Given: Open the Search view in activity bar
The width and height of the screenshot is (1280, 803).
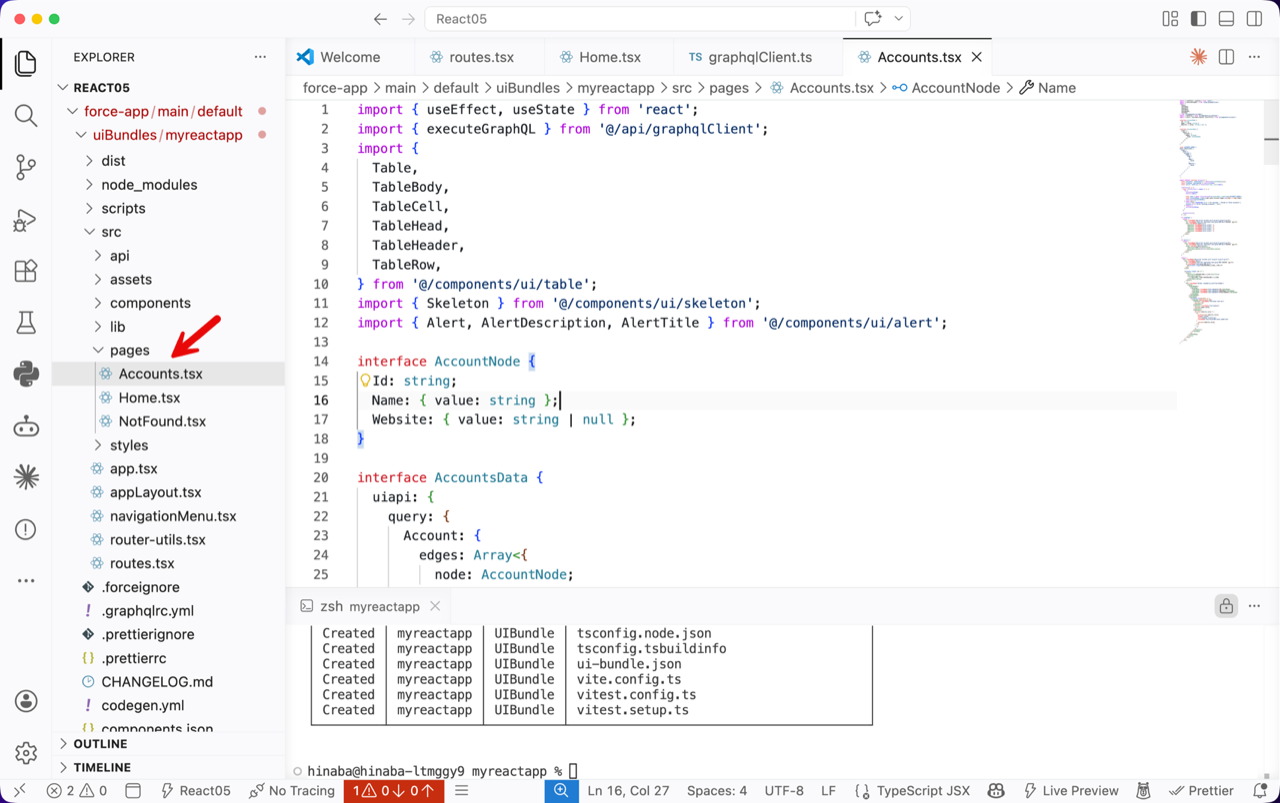Looking at the screenshot, I should click(x=26, y=115).
